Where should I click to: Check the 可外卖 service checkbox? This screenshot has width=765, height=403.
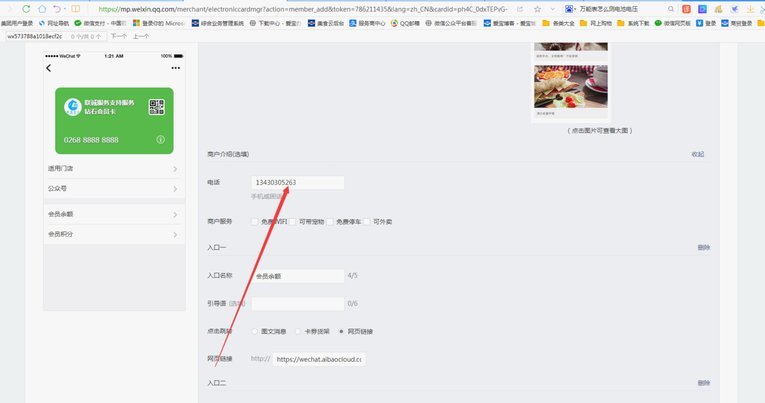[x=367, y=222]
